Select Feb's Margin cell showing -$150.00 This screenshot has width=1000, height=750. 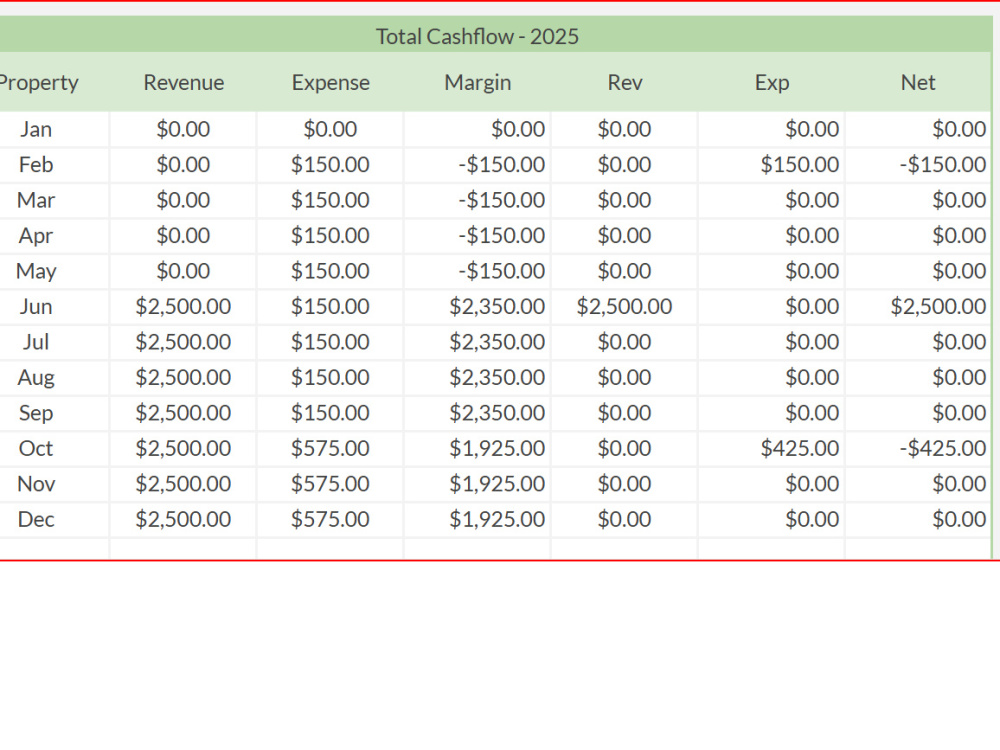pyautogui.click(x=478, y=165)
